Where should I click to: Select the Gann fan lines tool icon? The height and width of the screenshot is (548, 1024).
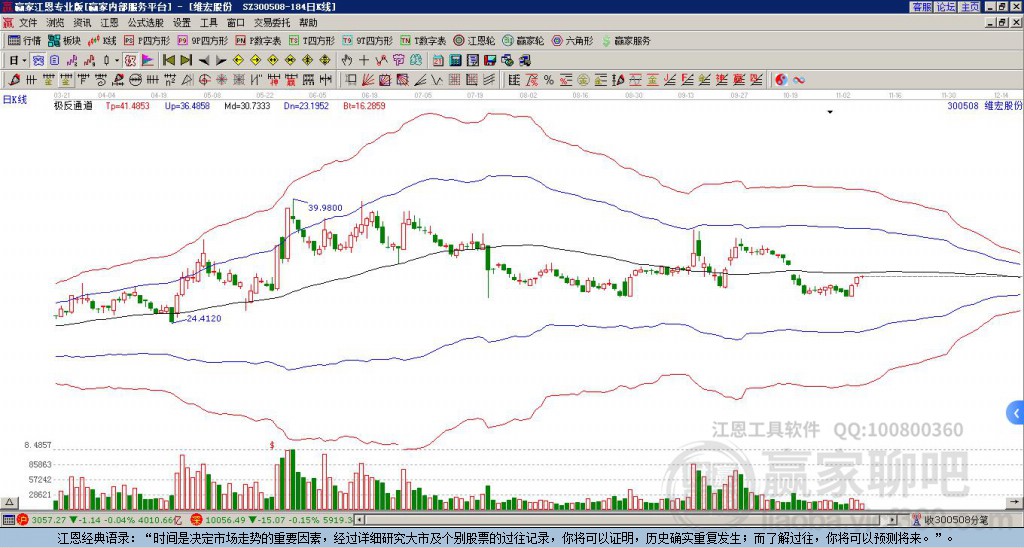(x=368, y=80)
